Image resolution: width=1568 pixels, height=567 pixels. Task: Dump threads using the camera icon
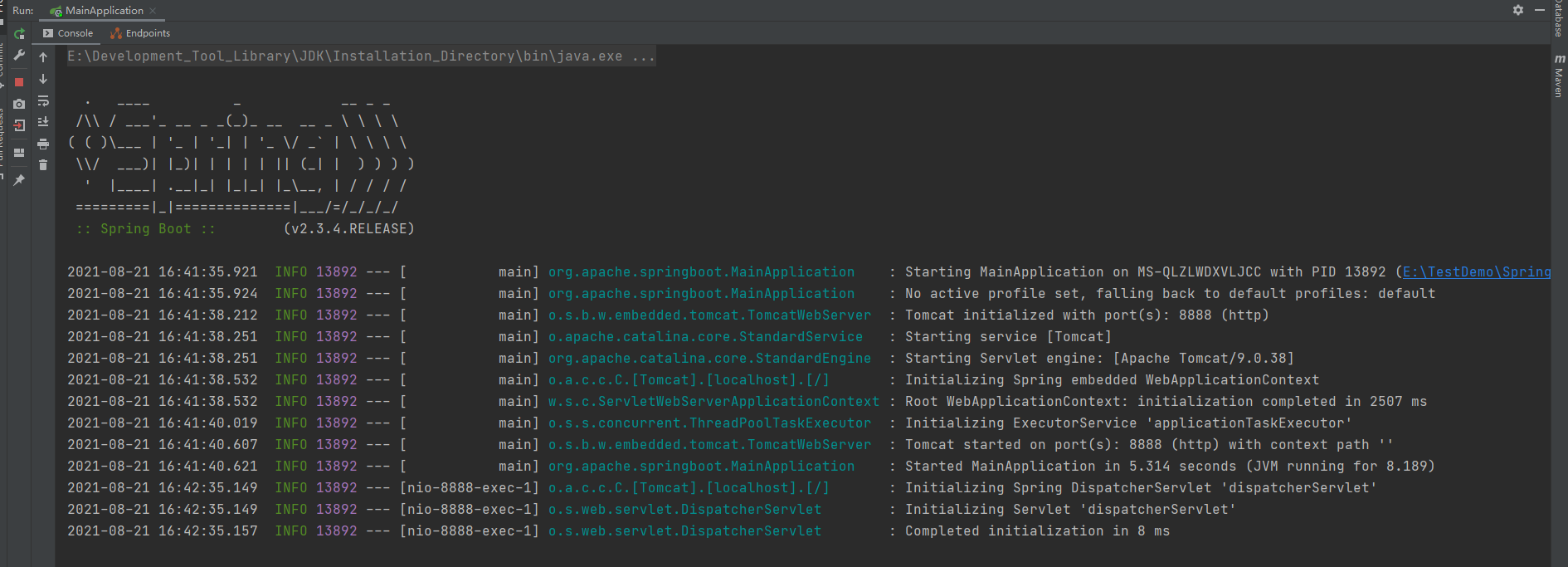point(19,104)
